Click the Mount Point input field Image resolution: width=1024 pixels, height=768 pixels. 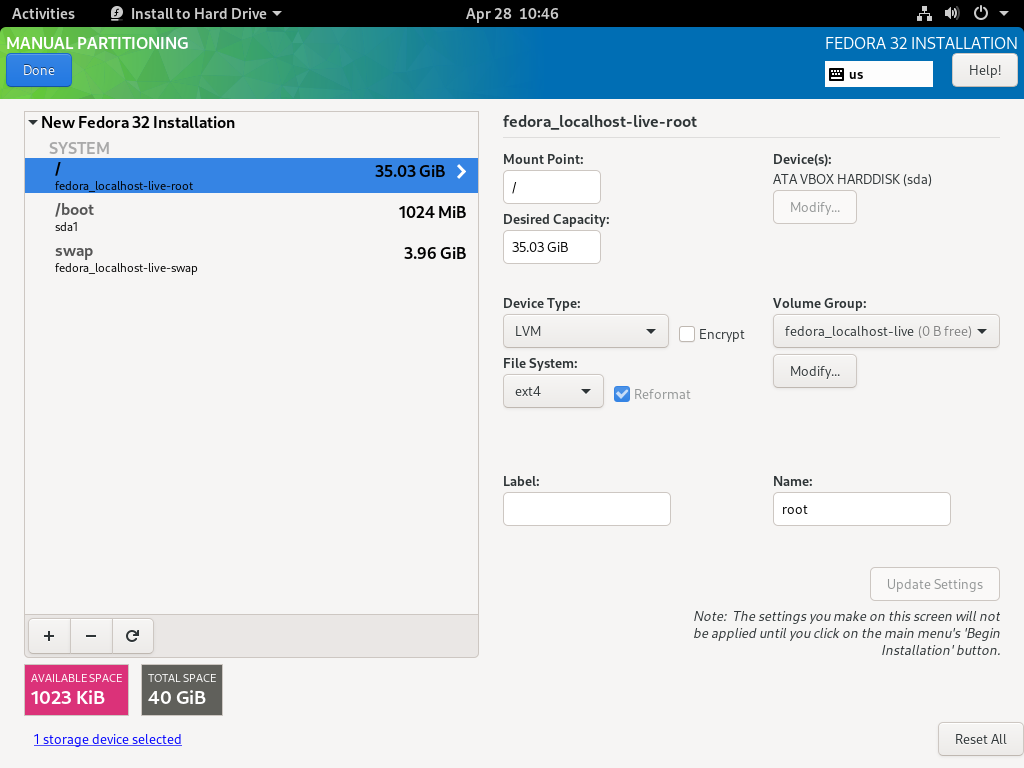(552, 187)
